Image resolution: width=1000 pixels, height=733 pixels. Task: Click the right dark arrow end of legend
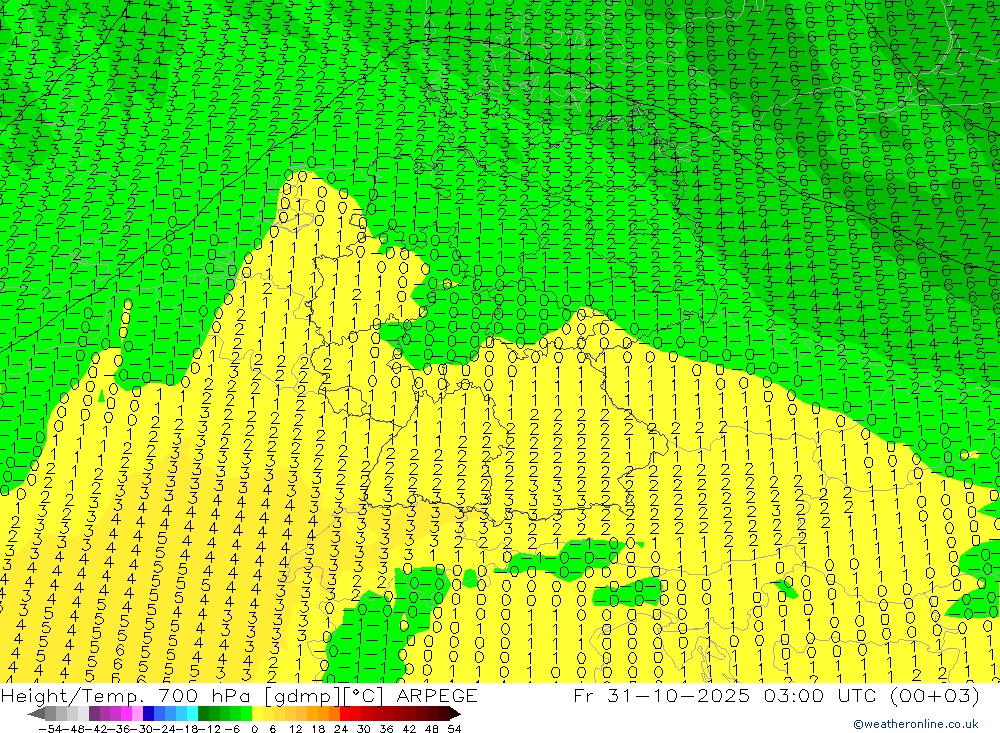point(455,714)
